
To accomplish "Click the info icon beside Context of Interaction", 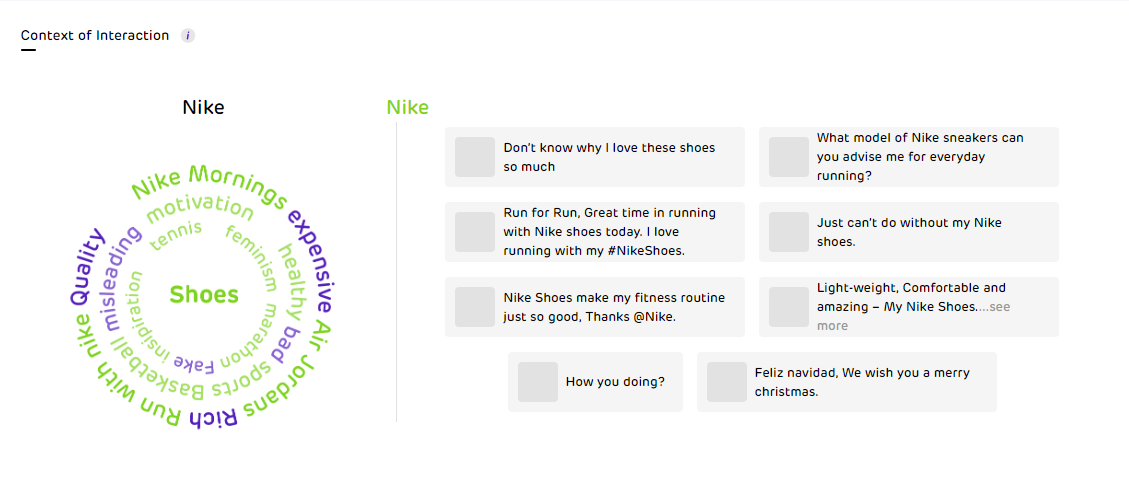I will (188, 36).
